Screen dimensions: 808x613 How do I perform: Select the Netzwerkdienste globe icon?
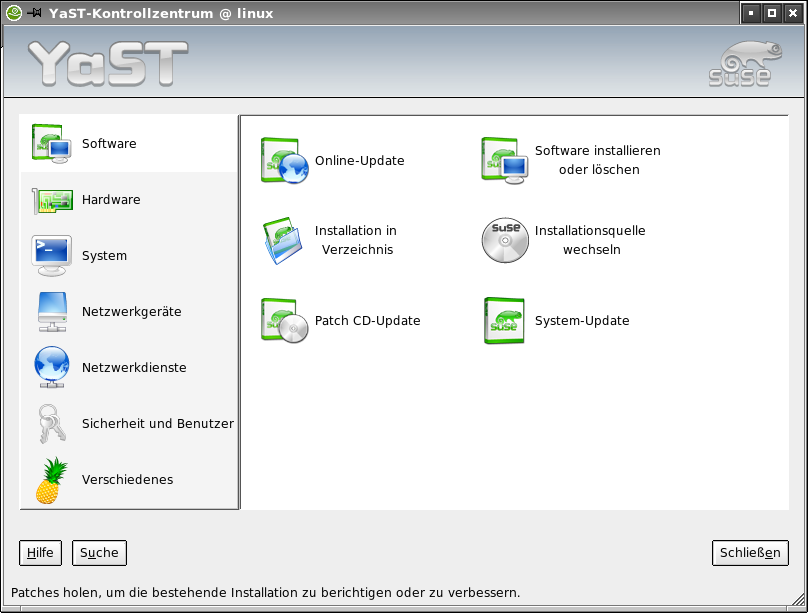52,367
